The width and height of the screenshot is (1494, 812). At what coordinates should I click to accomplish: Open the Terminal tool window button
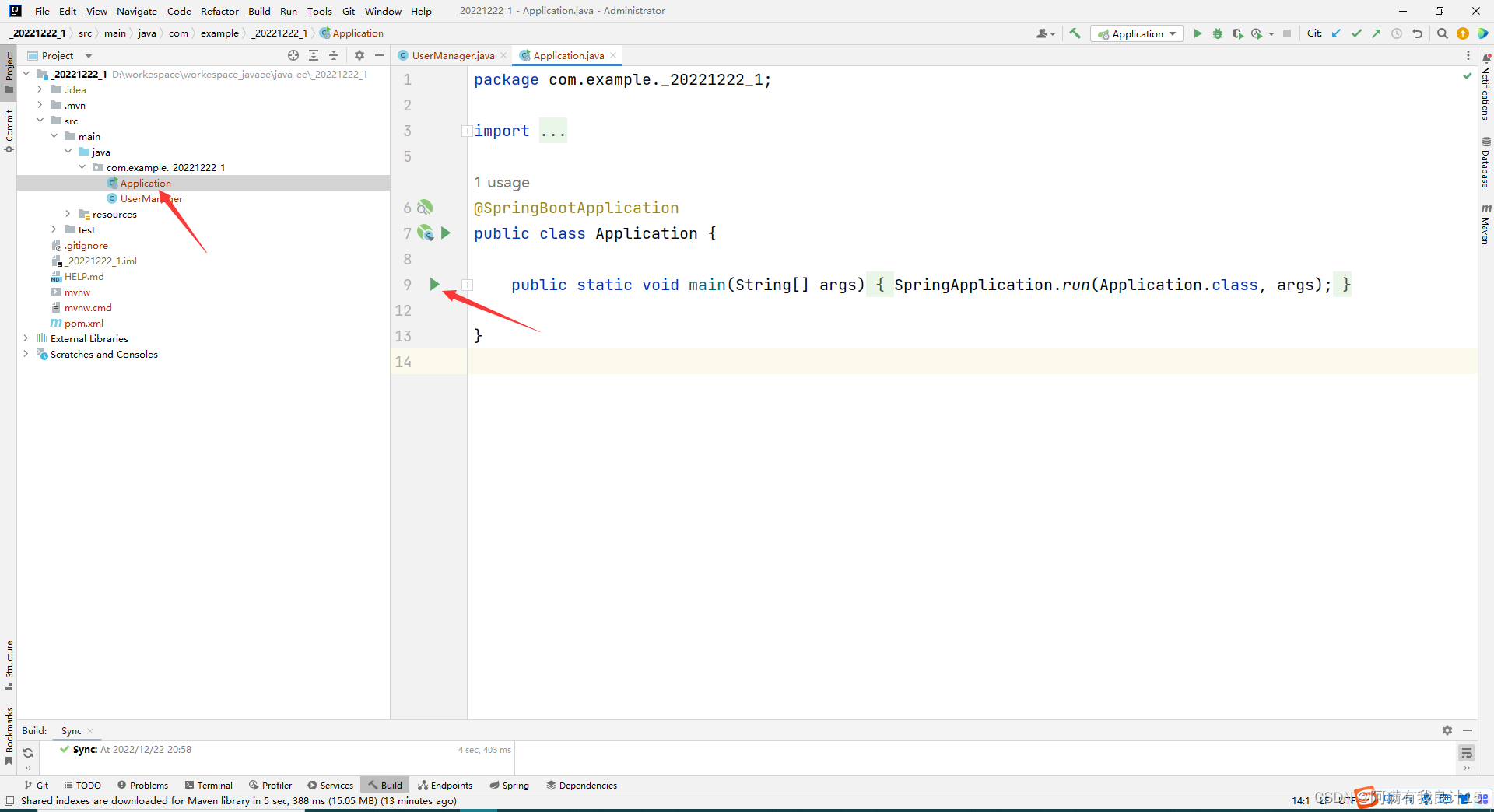point(209,785)
